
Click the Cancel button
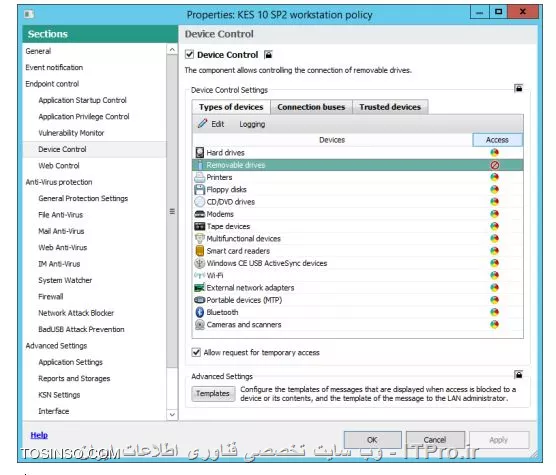click(x=435, y=440)
